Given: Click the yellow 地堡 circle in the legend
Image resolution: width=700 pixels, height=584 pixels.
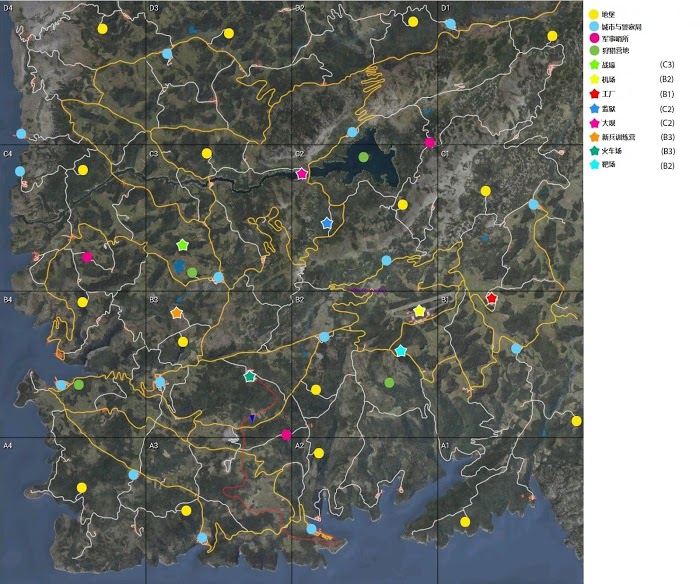Looking at the screenshot, I should [593, 14].
